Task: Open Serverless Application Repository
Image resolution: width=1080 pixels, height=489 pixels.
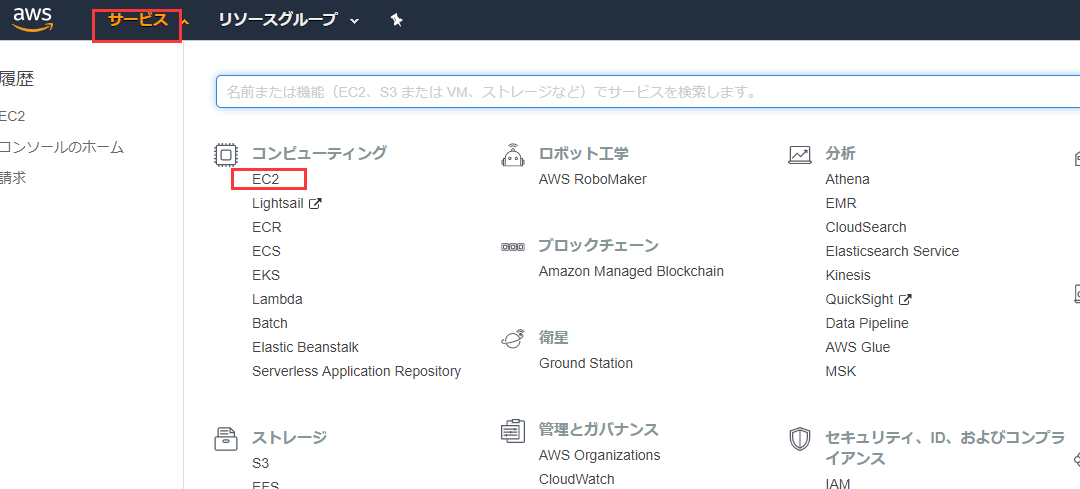Action: (356, 371)
